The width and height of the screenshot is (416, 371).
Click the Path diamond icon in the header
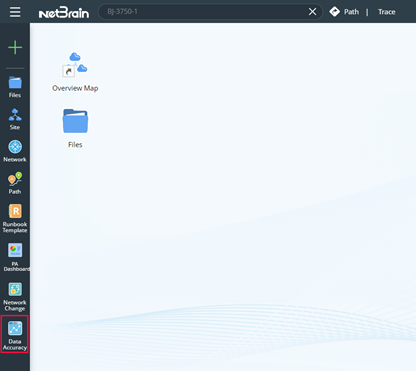click(334, 12)
